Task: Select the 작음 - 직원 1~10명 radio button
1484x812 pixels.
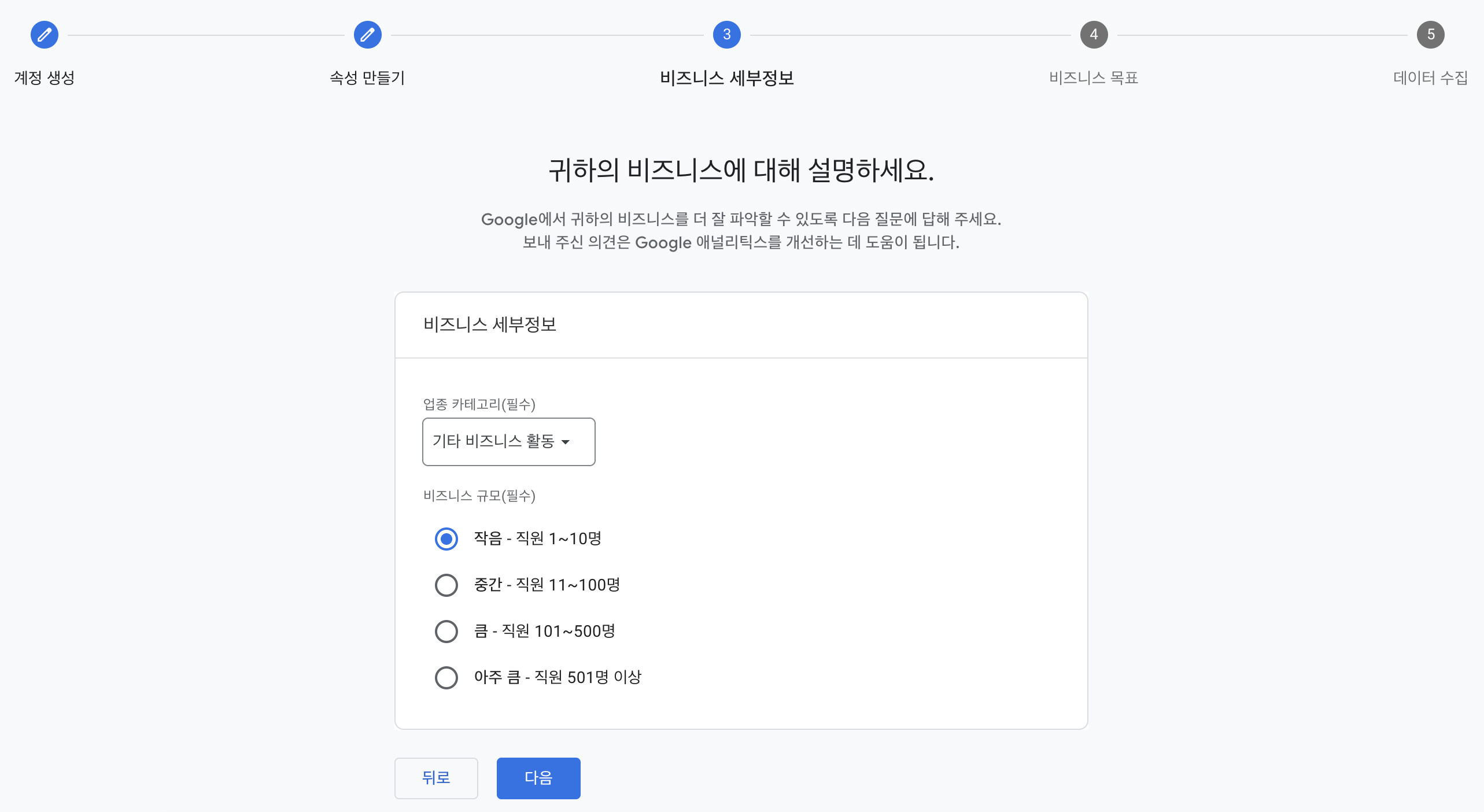Action: click(446, 538)
